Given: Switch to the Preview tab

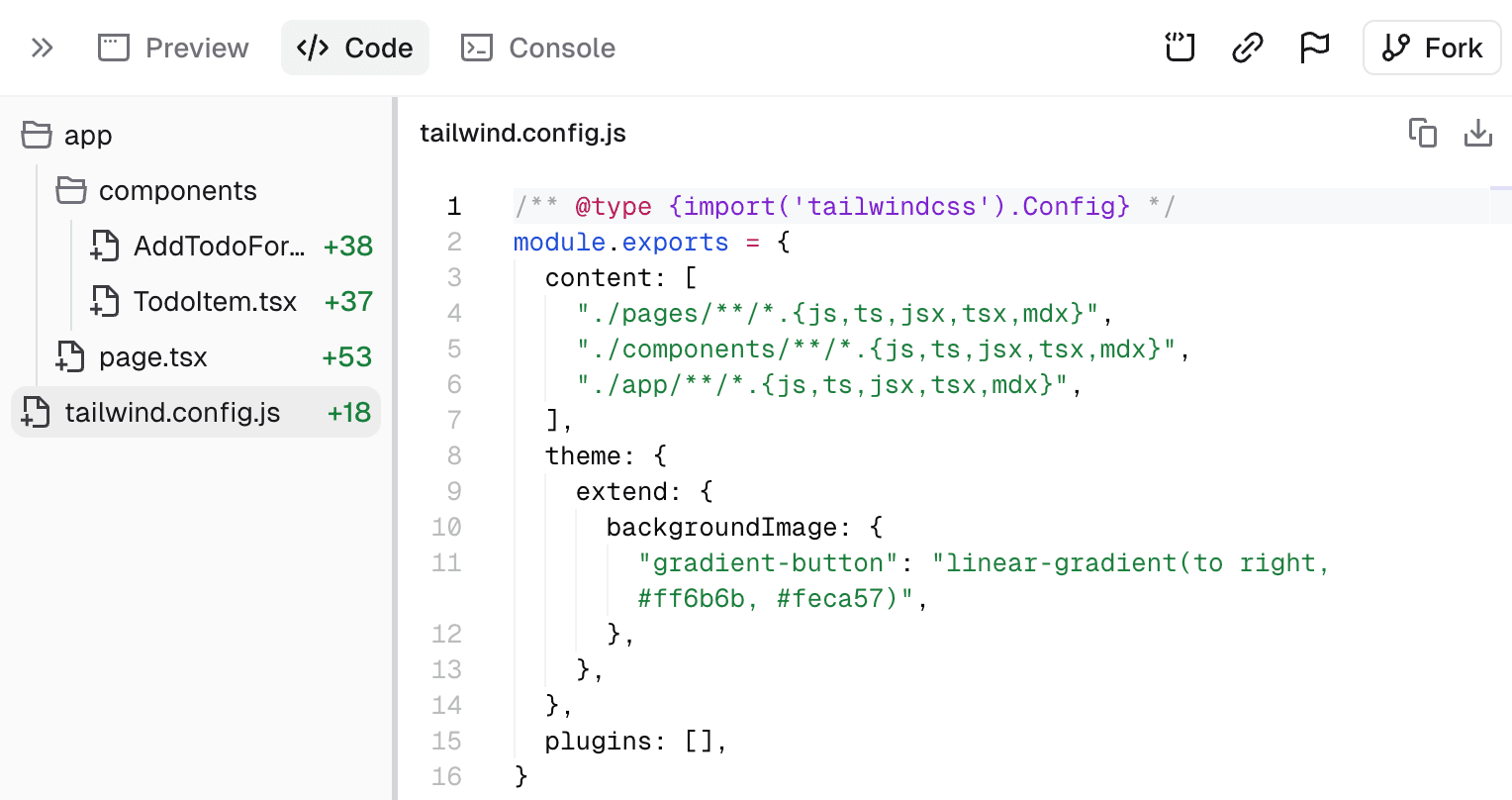Looking at the screenshot, I should point(172,47).
